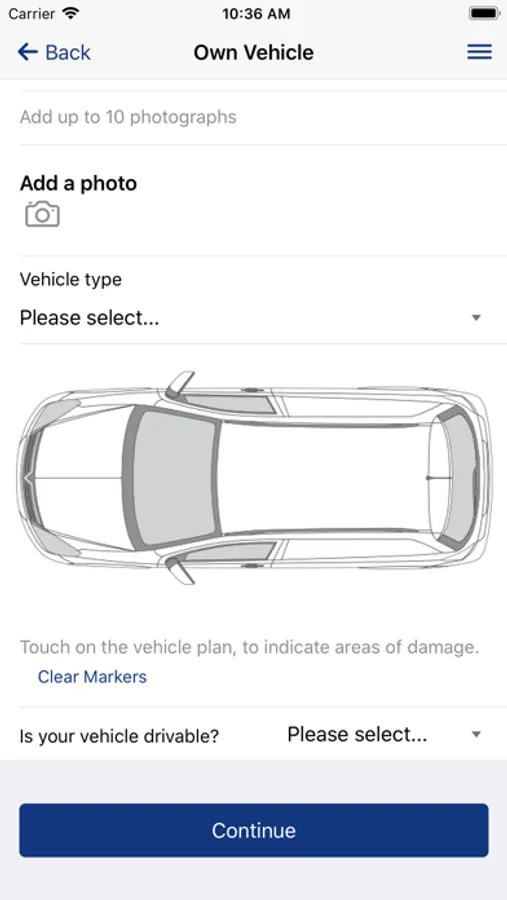
Task: Mark damage on the upper side mirror
Action: coord(179,384)
